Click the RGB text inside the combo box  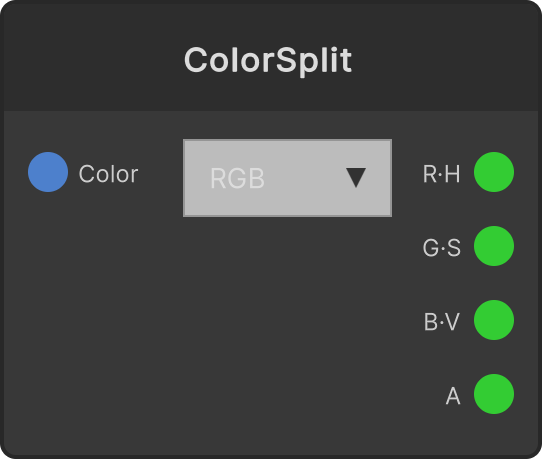237,178
